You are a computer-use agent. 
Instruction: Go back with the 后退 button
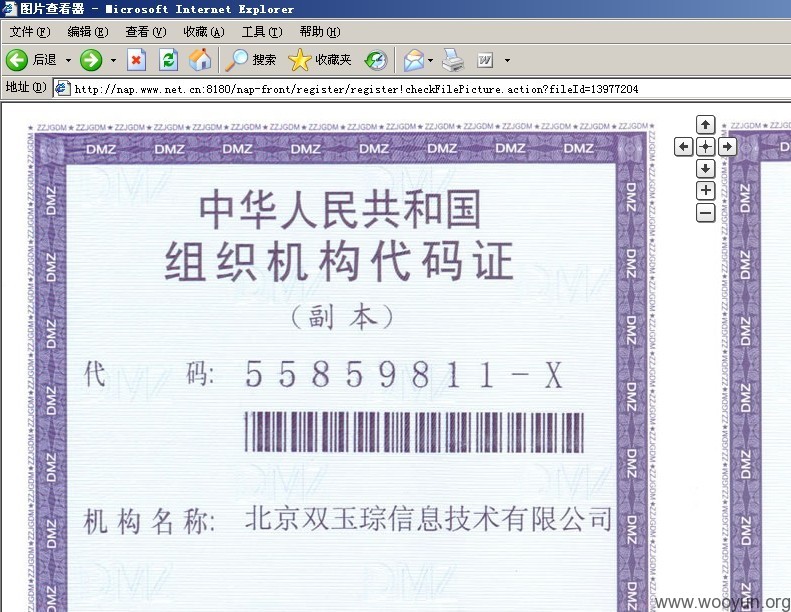(x=31, y=60)
